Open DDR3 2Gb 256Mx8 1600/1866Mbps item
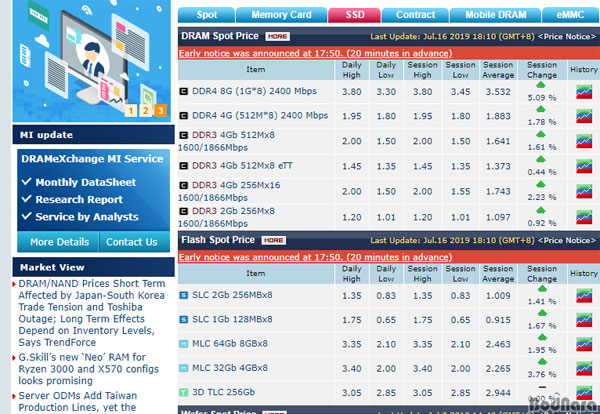The image size is (600, 414). click(227, 217)
